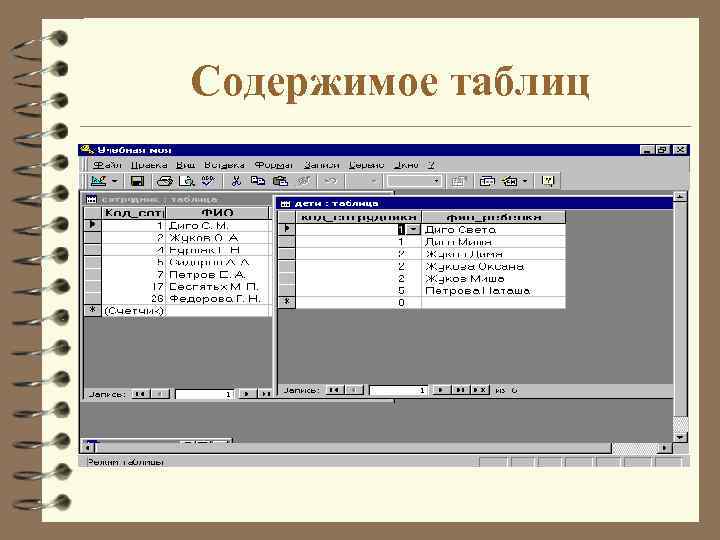This screenshot has width=720, height=540.
Task: Go to previous record in дети table
Action: [354, 390]
